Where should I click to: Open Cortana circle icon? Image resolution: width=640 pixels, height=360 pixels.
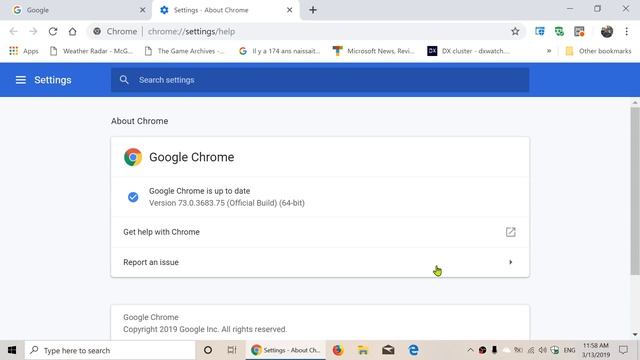(208, 350)
